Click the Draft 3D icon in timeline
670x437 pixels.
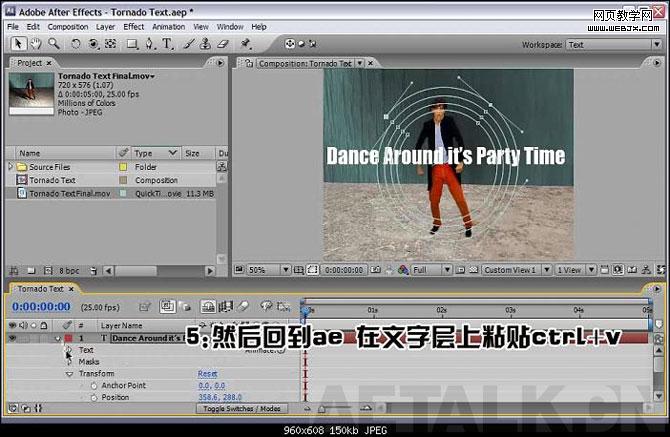point(185,306)
